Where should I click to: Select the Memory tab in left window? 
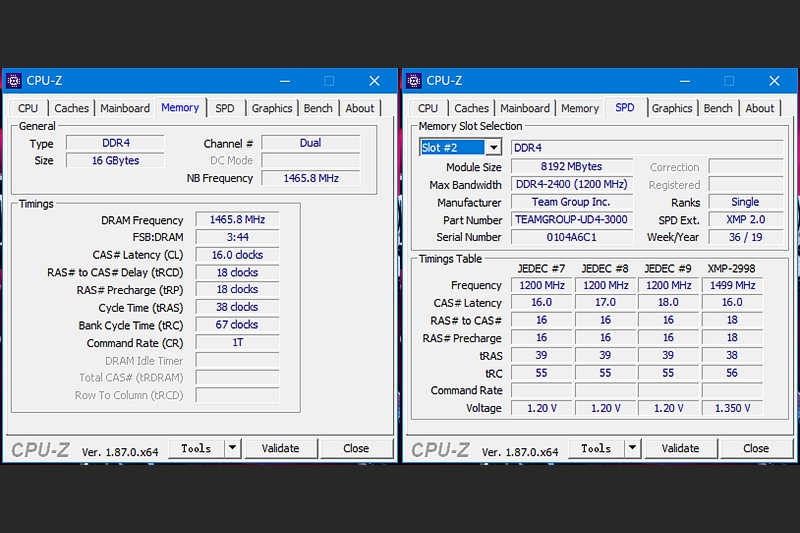(x=180, y=108)
